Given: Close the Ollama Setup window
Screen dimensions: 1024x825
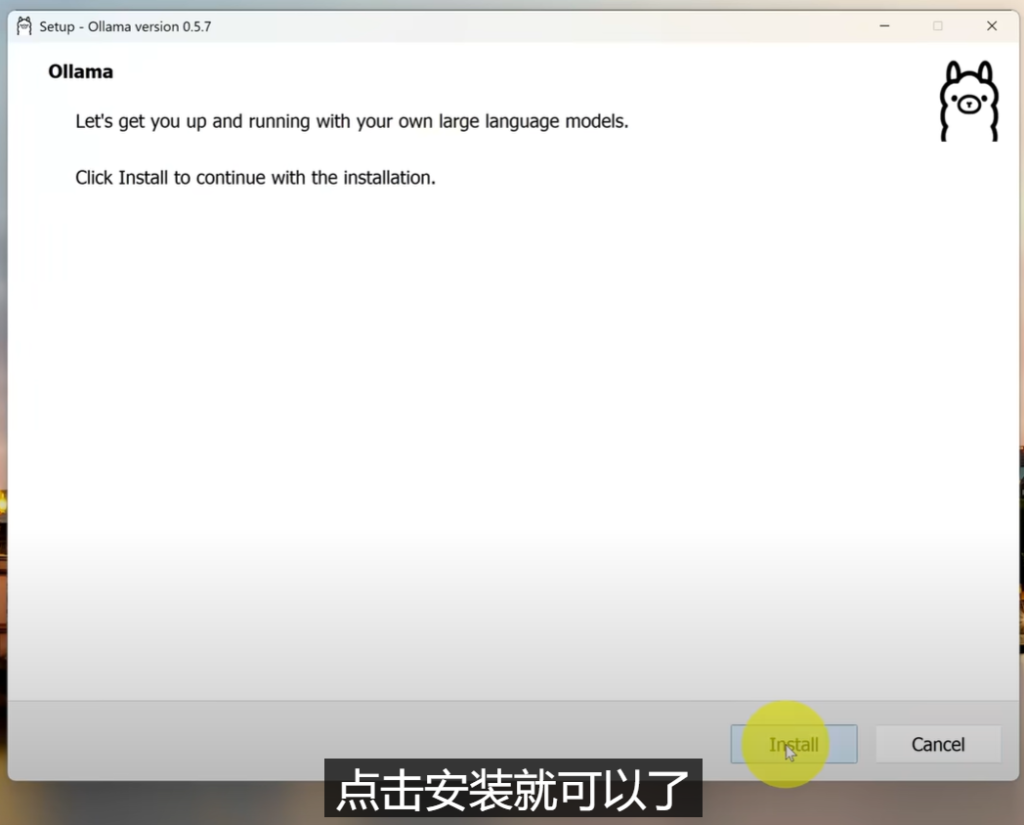Looking at the screenshot, I should tap(991, 26).
